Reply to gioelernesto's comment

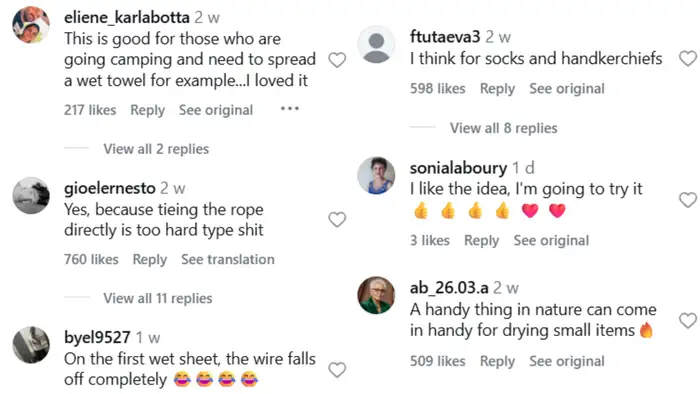pyautogui.click(x=150, y=259)
